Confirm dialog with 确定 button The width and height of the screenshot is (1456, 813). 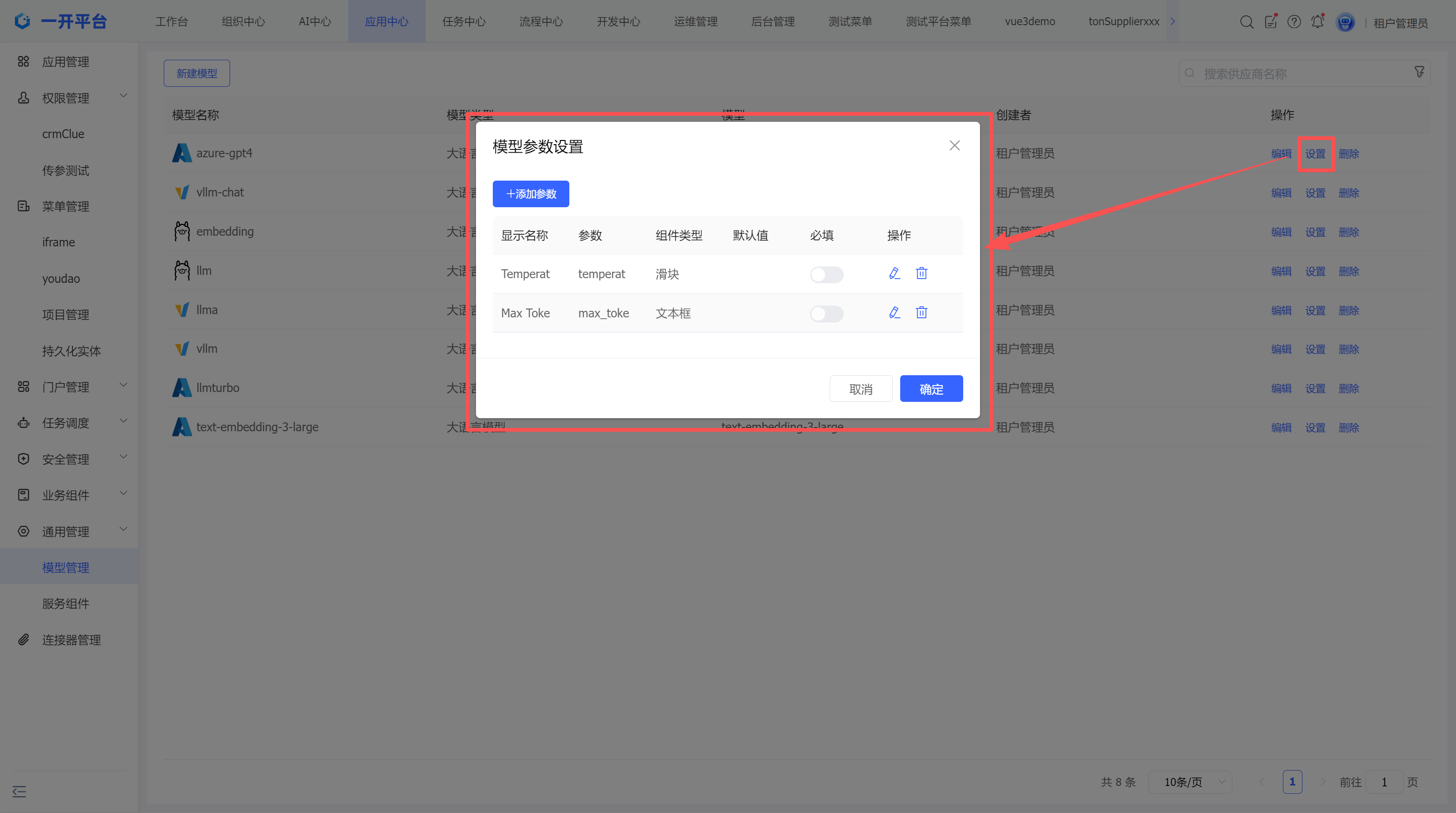pyautogui.click(x=931, y=389)
